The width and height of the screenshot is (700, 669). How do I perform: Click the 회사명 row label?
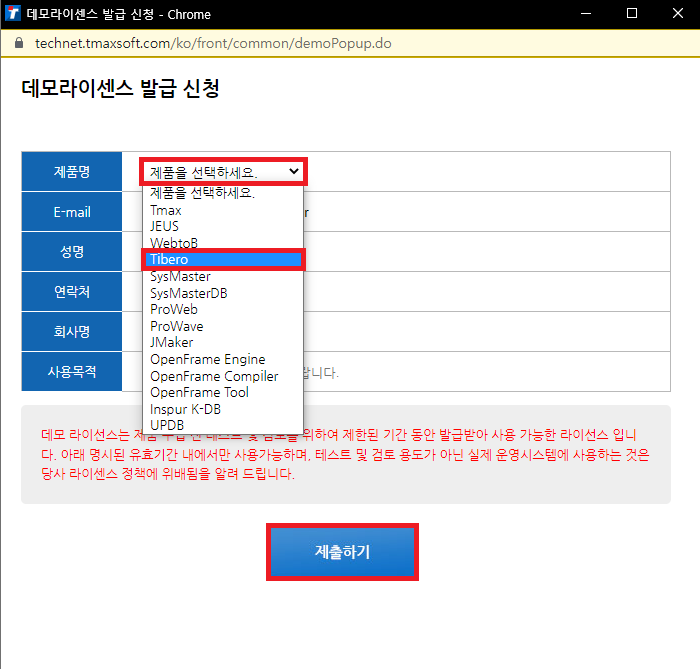click(72, 332)
